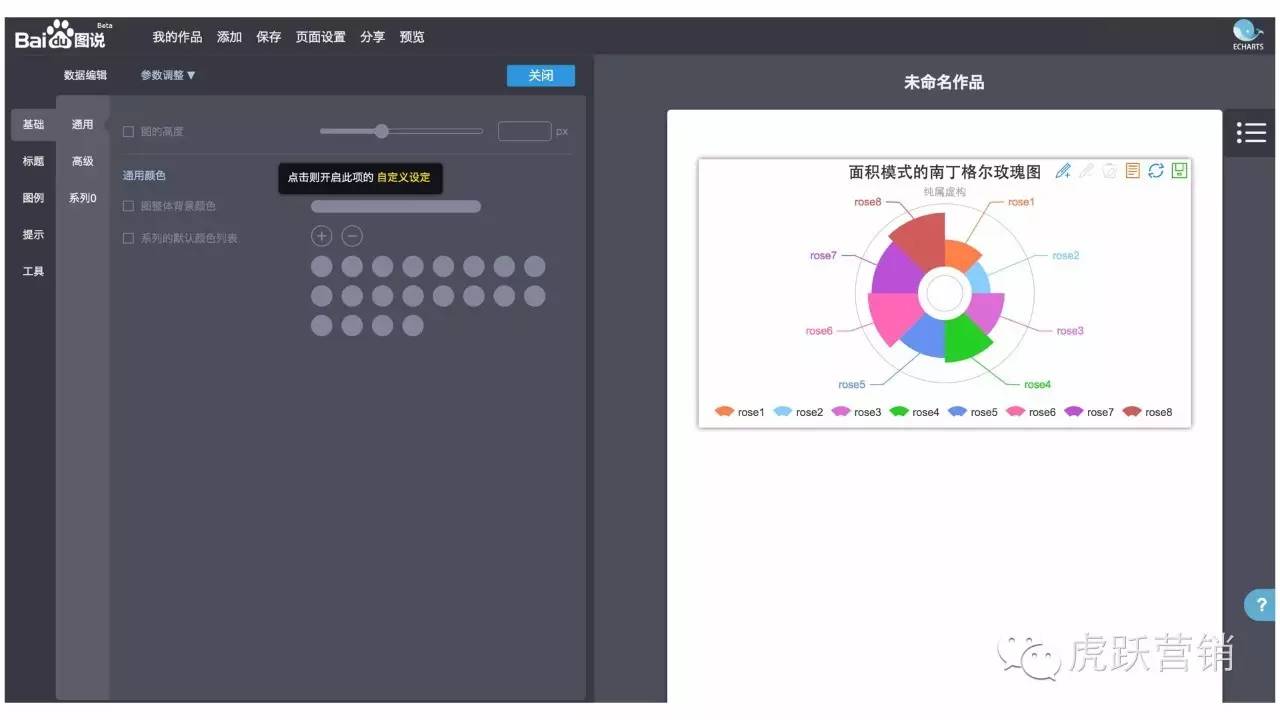1280x720 pixels.
Task: Click the greyed mark-clear icon on chart
Action: [x=1109, y=171]
